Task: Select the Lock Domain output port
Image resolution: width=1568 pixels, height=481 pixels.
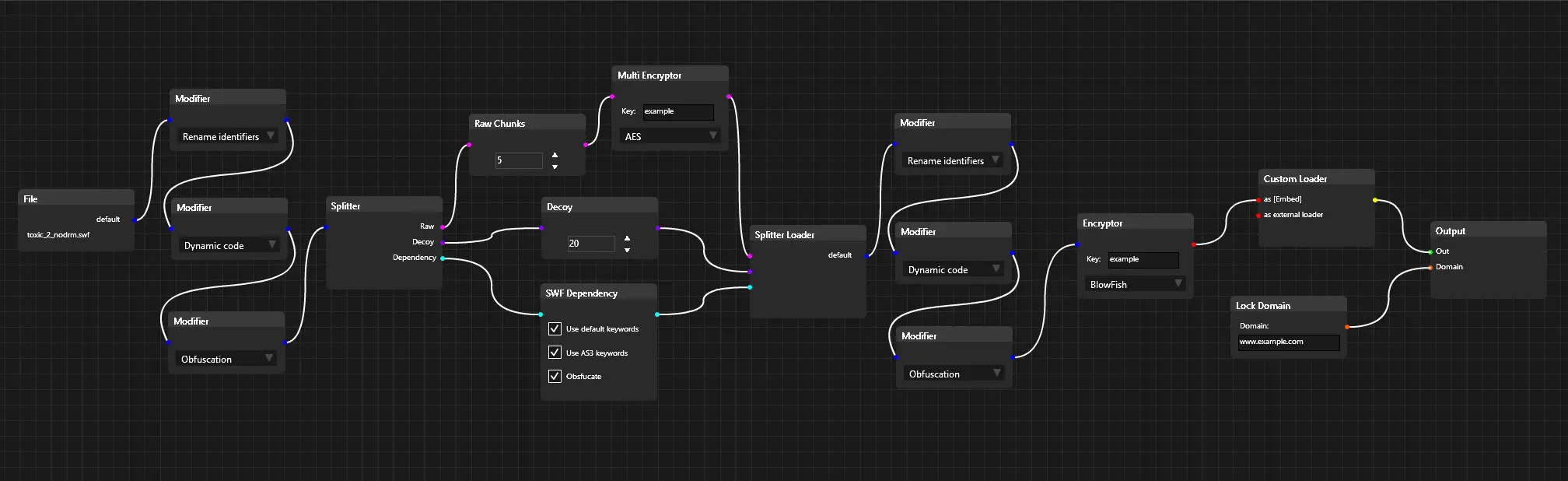Action: click(x=1347, y=327)
